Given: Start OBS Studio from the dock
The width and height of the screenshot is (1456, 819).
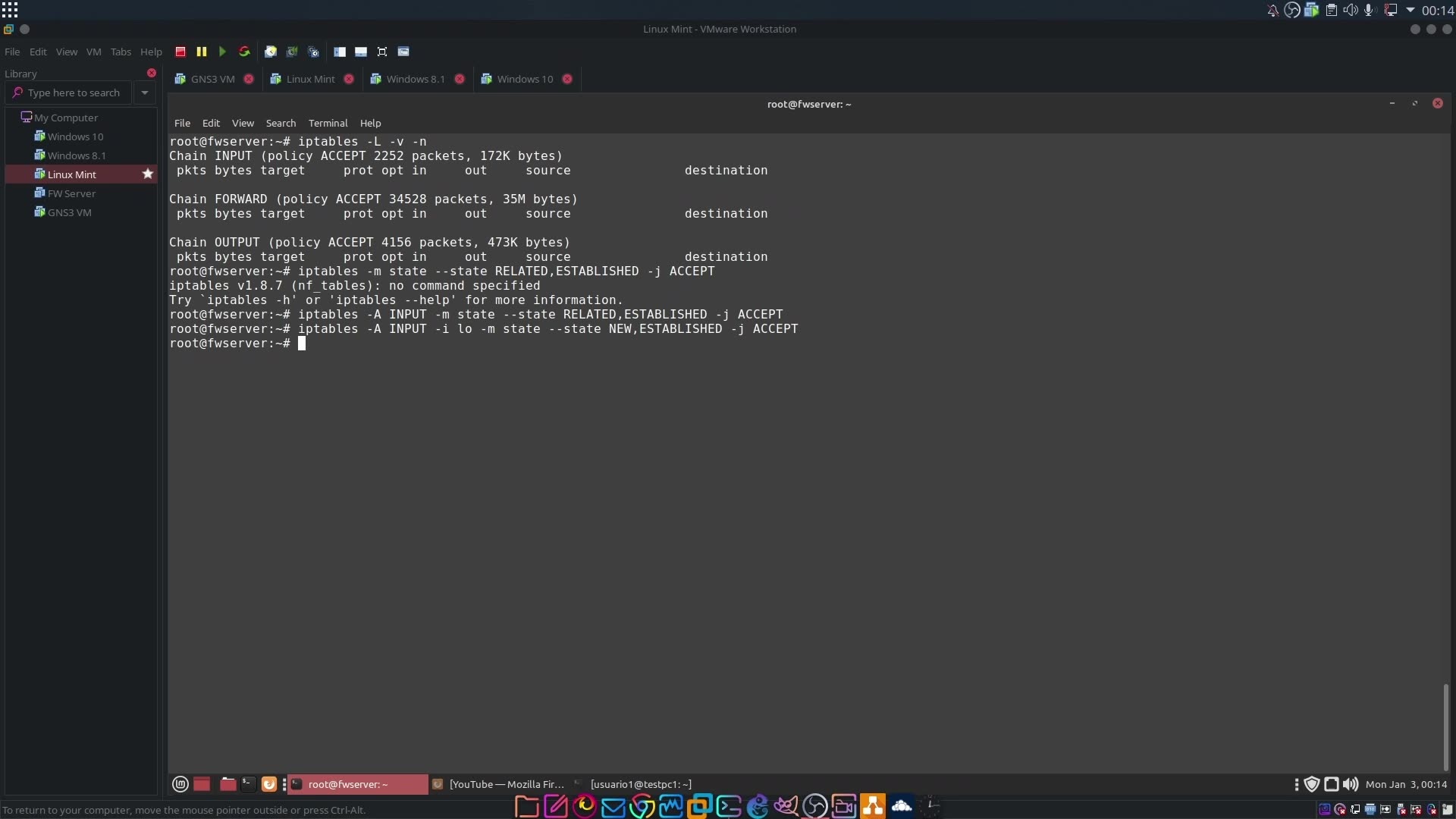Looking at the screenshot, I should coord(815,806).
